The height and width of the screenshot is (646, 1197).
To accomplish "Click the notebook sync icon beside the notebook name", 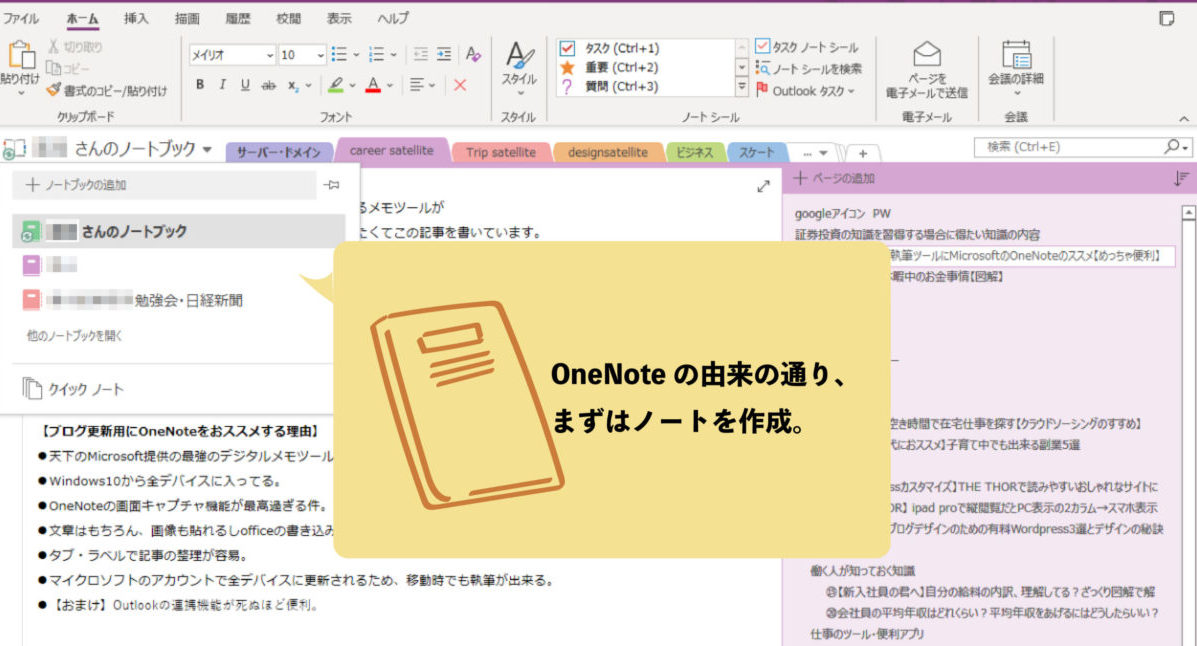I will [x=14, y=149].
